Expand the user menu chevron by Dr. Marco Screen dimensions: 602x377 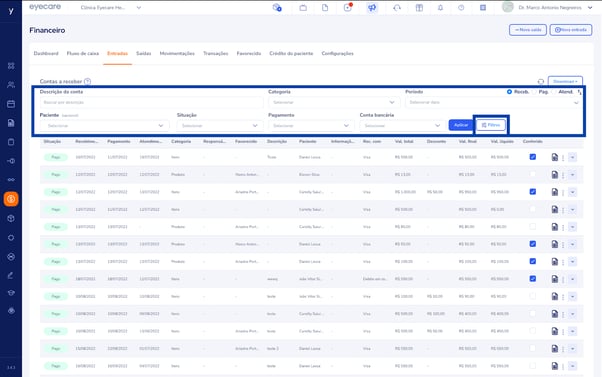point(590,8)
